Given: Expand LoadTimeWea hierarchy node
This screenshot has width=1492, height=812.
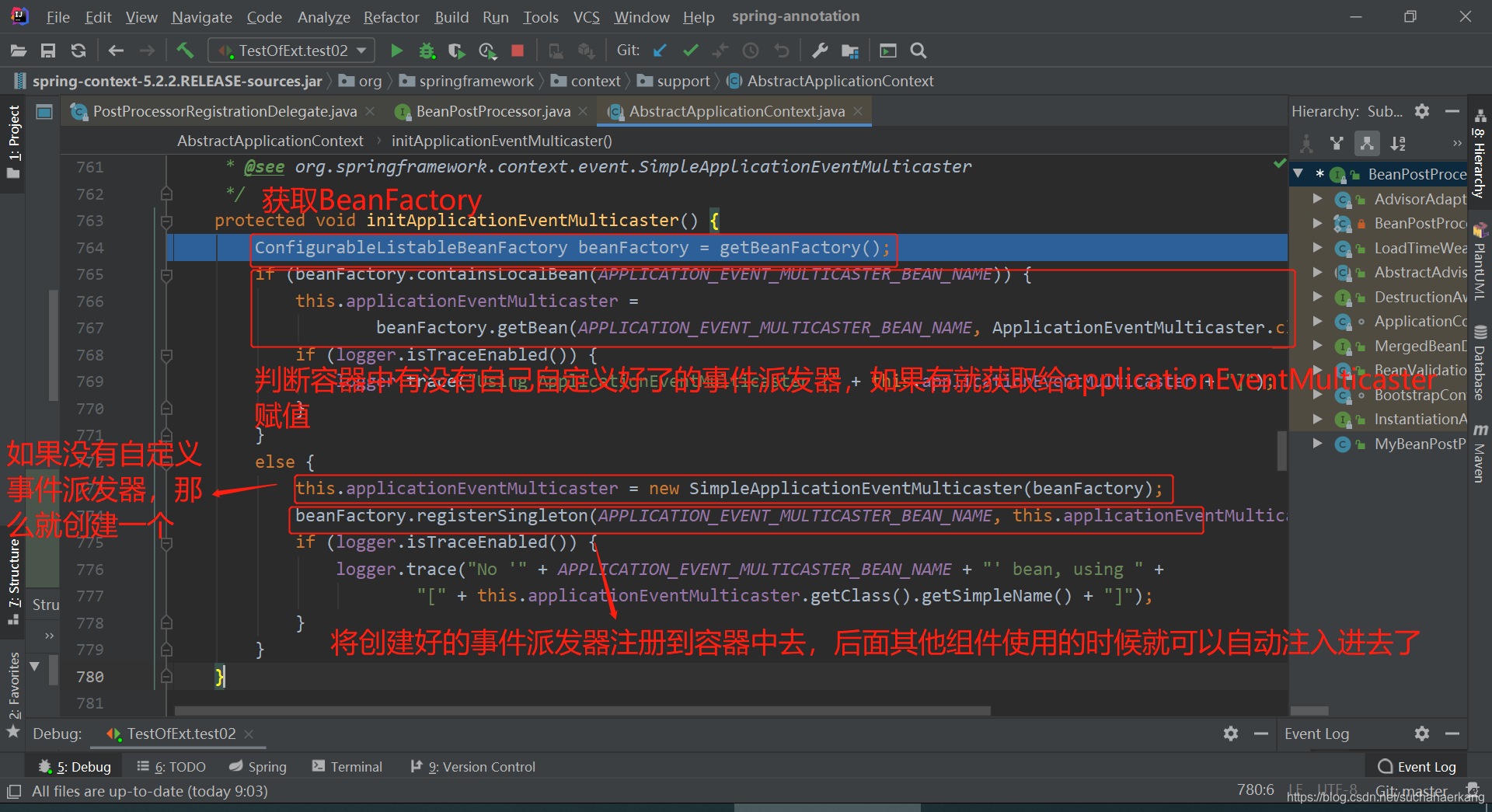Looking at the screenshot, I should [1317, 248].
